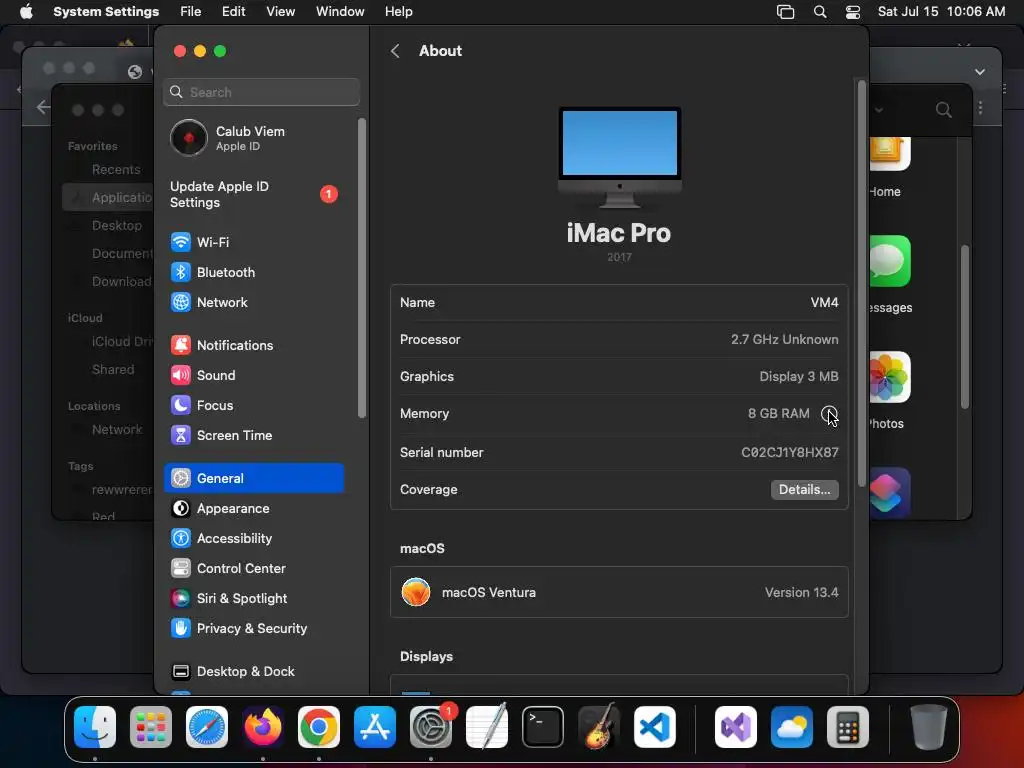This screenshot has height=768, width=1024.
Task: Launch Google Chrome from the Dock
Action: (319, 727)
